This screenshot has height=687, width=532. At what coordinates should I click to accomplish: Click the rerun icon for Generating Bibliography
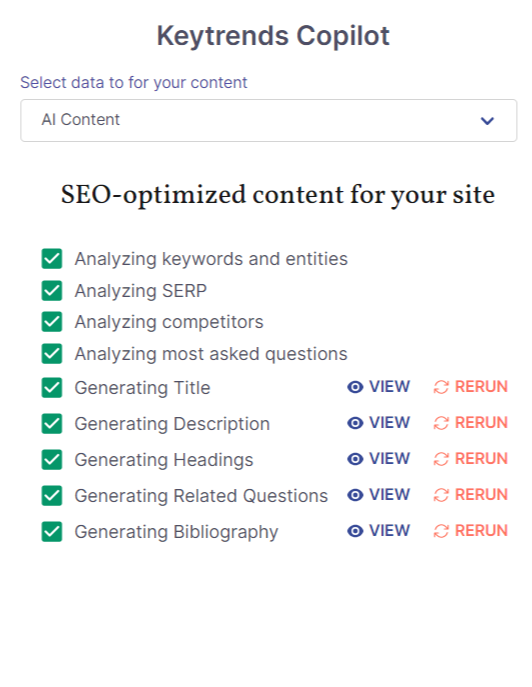click(441, 531)
